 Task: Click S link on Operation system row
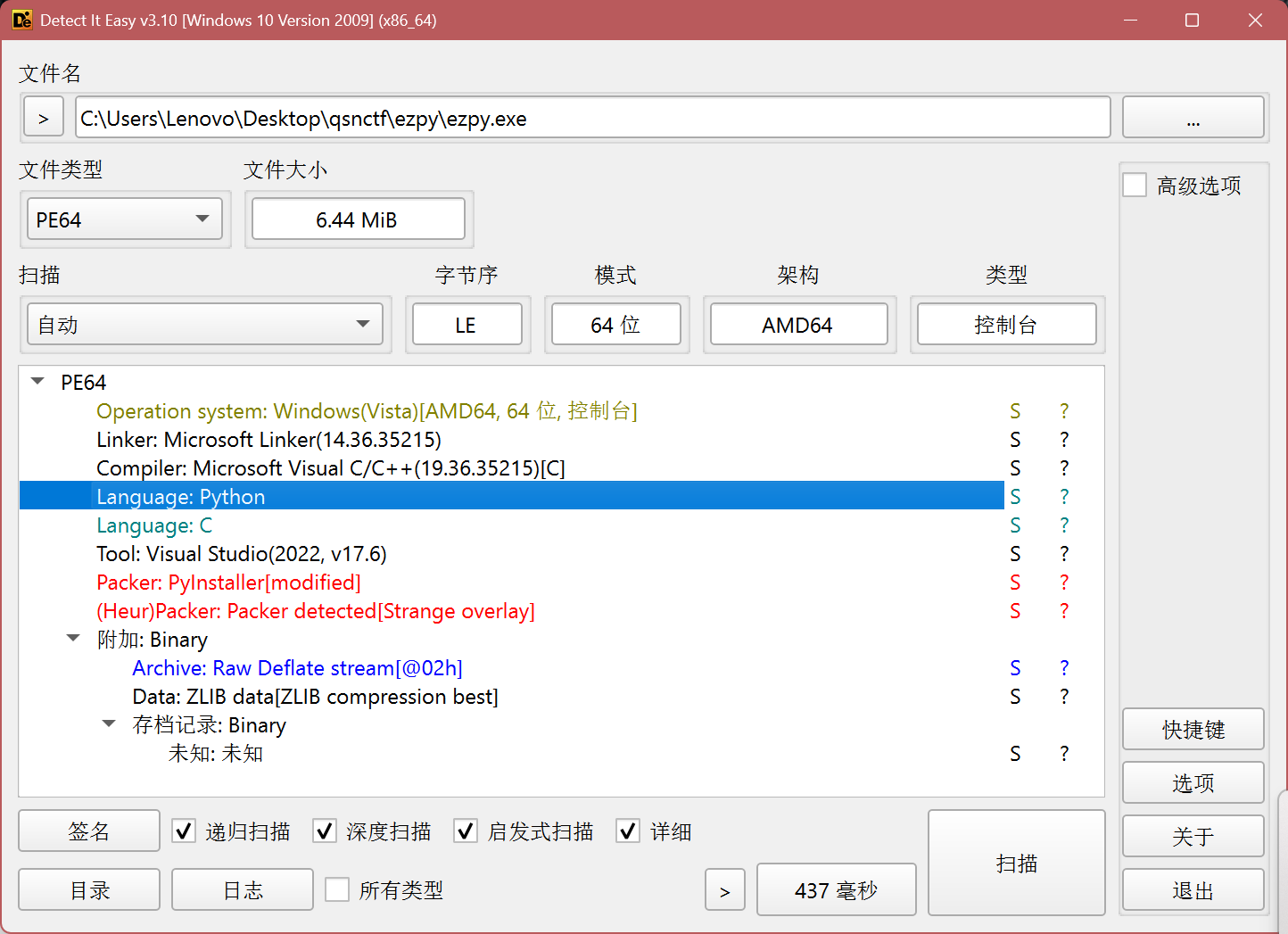click(x=1015, y=410)
